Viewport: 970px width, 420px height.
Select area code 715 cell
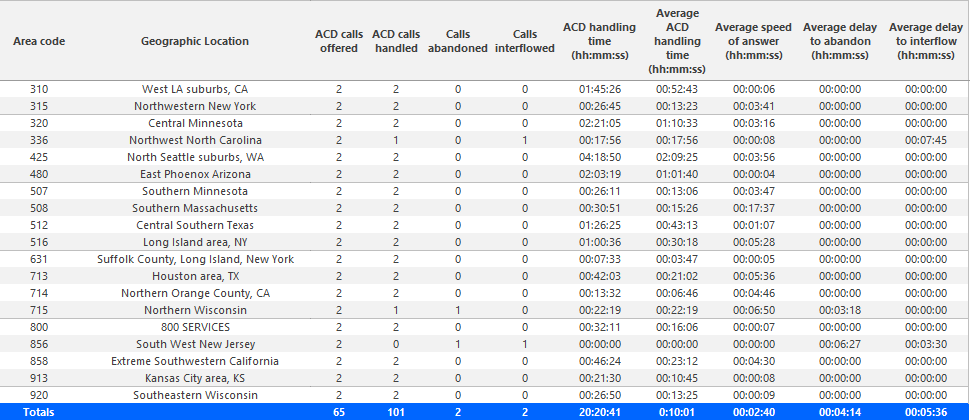coord(39,310)
